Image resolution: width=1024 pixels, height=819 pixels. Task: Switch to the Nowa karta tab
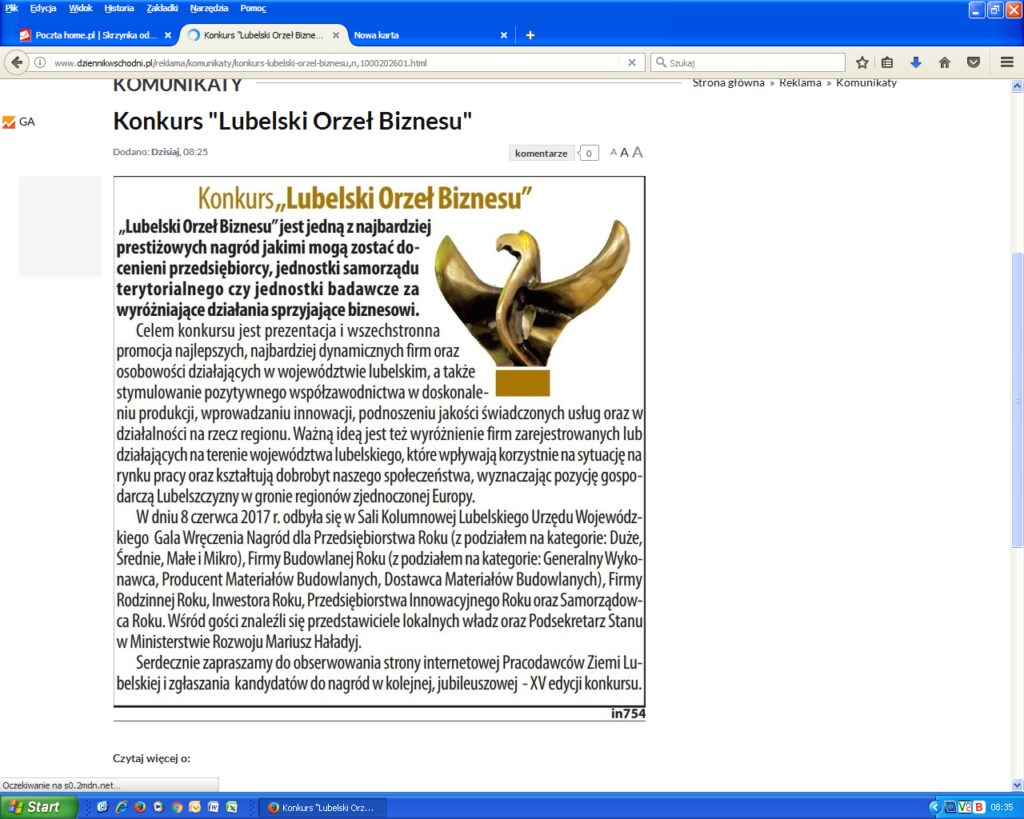pyautogui.click(x=377, y=35)
